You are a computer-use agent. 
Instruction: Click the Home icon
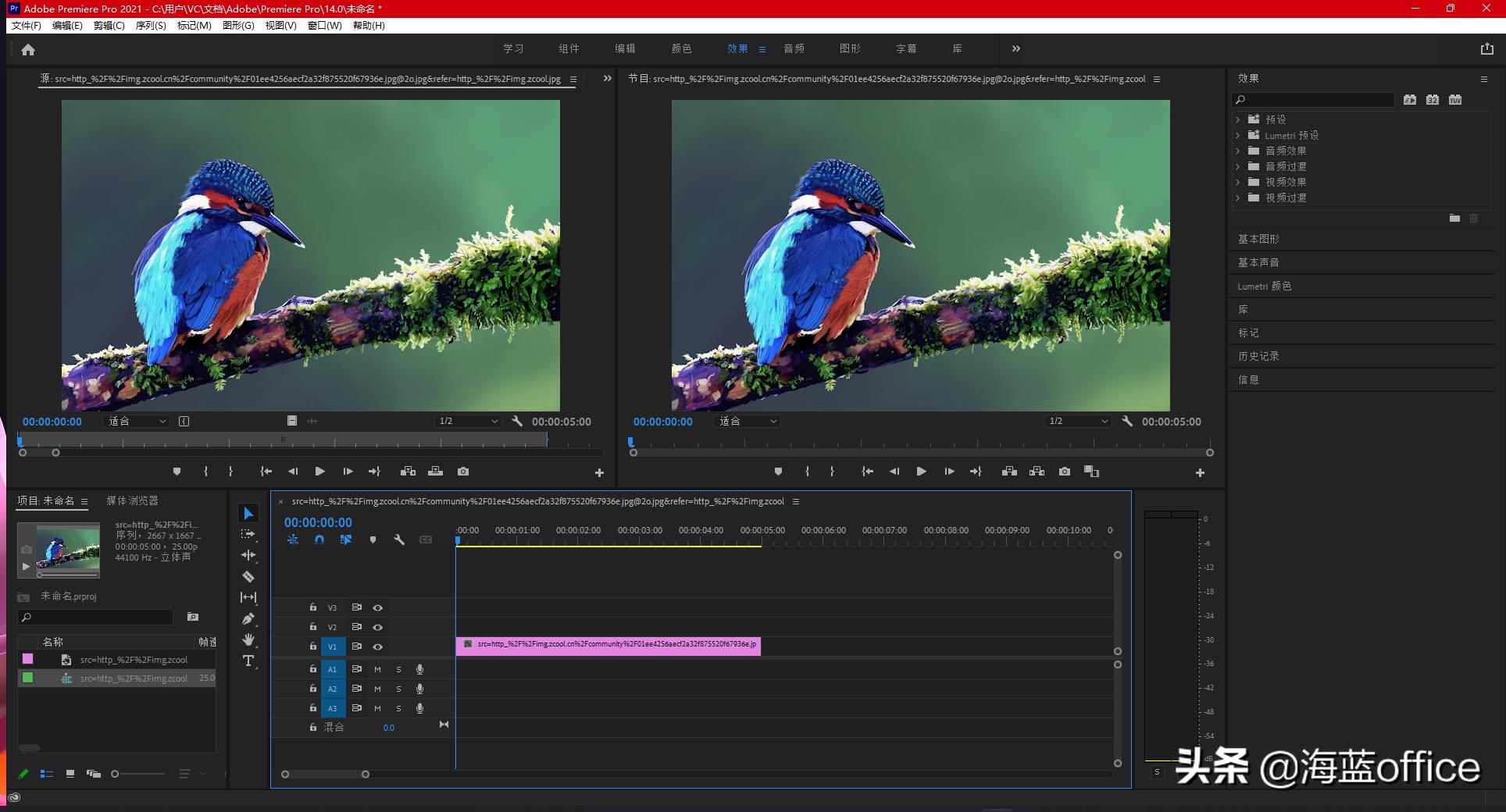28,49
